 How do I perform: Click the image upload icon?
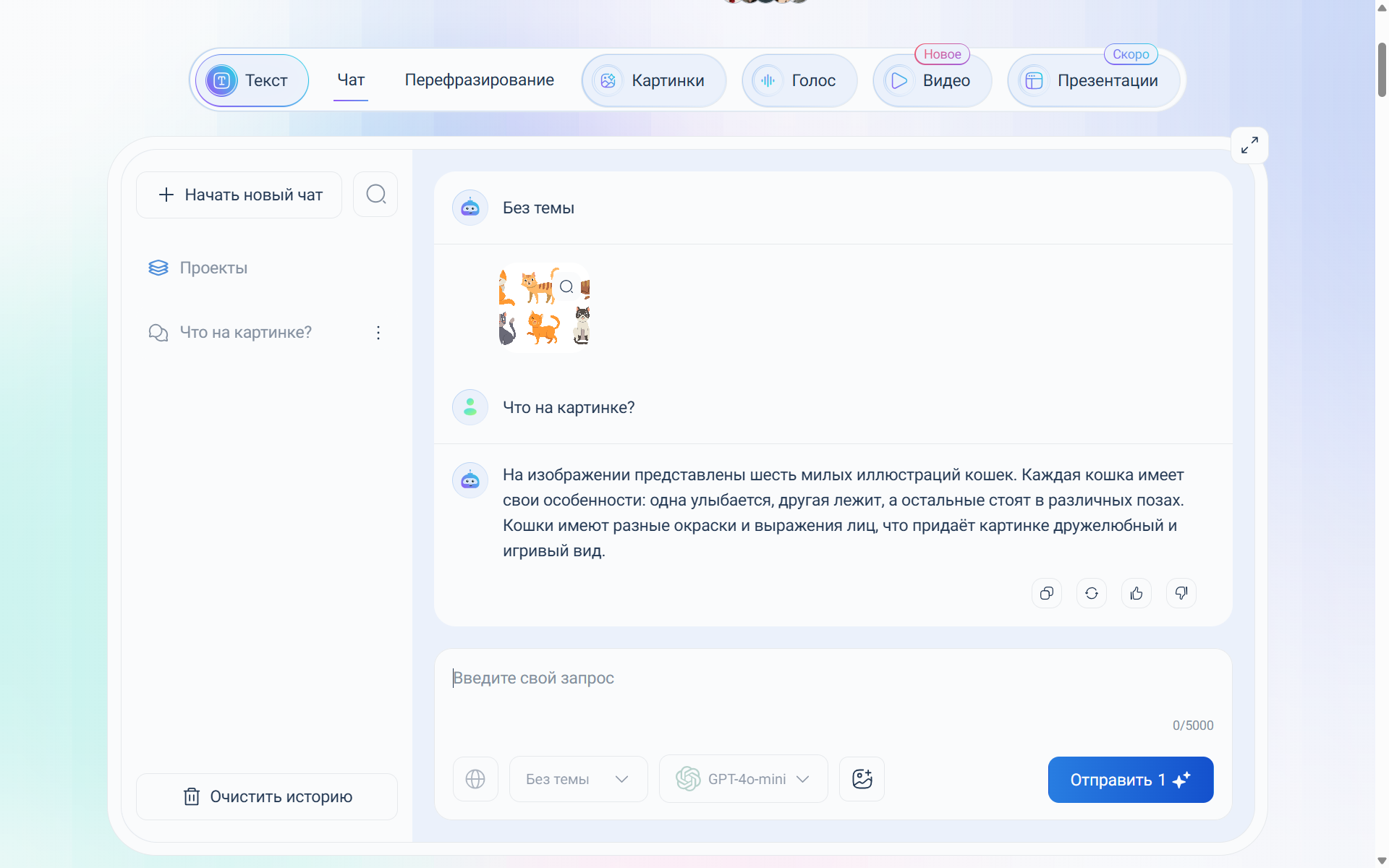tap(862, 779)
